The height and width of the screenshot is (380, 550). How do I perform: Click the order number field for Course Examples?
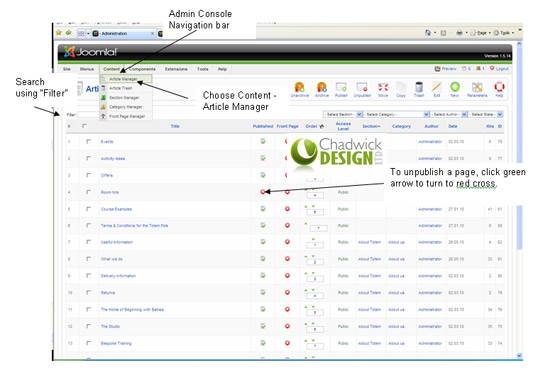coord(315,212)
